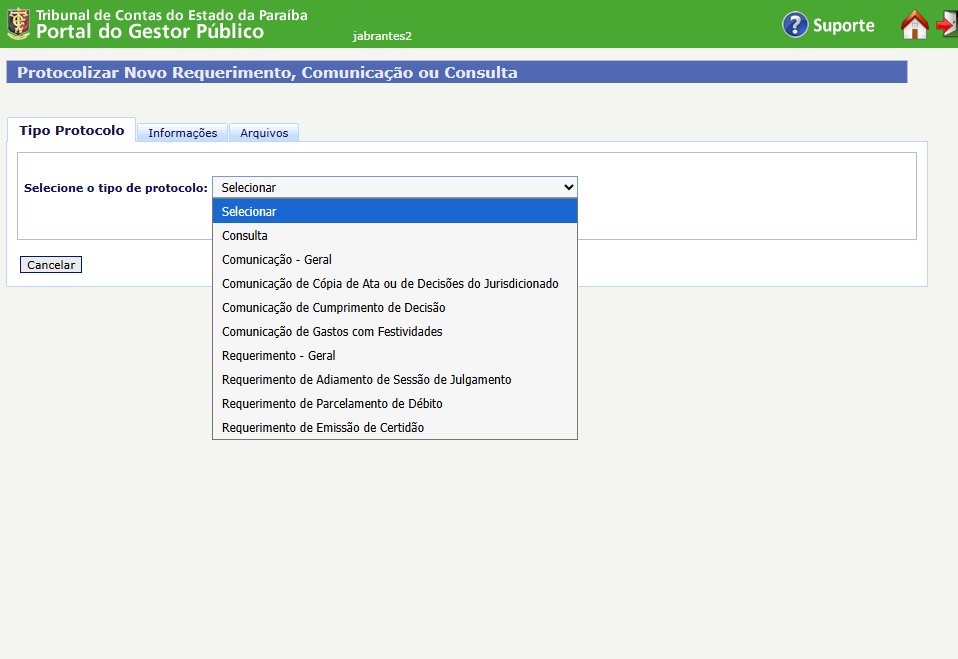Switch to the Informações tab
Image resolution: width=958 pixels, height=659 pixels.
tap(183, 133)
